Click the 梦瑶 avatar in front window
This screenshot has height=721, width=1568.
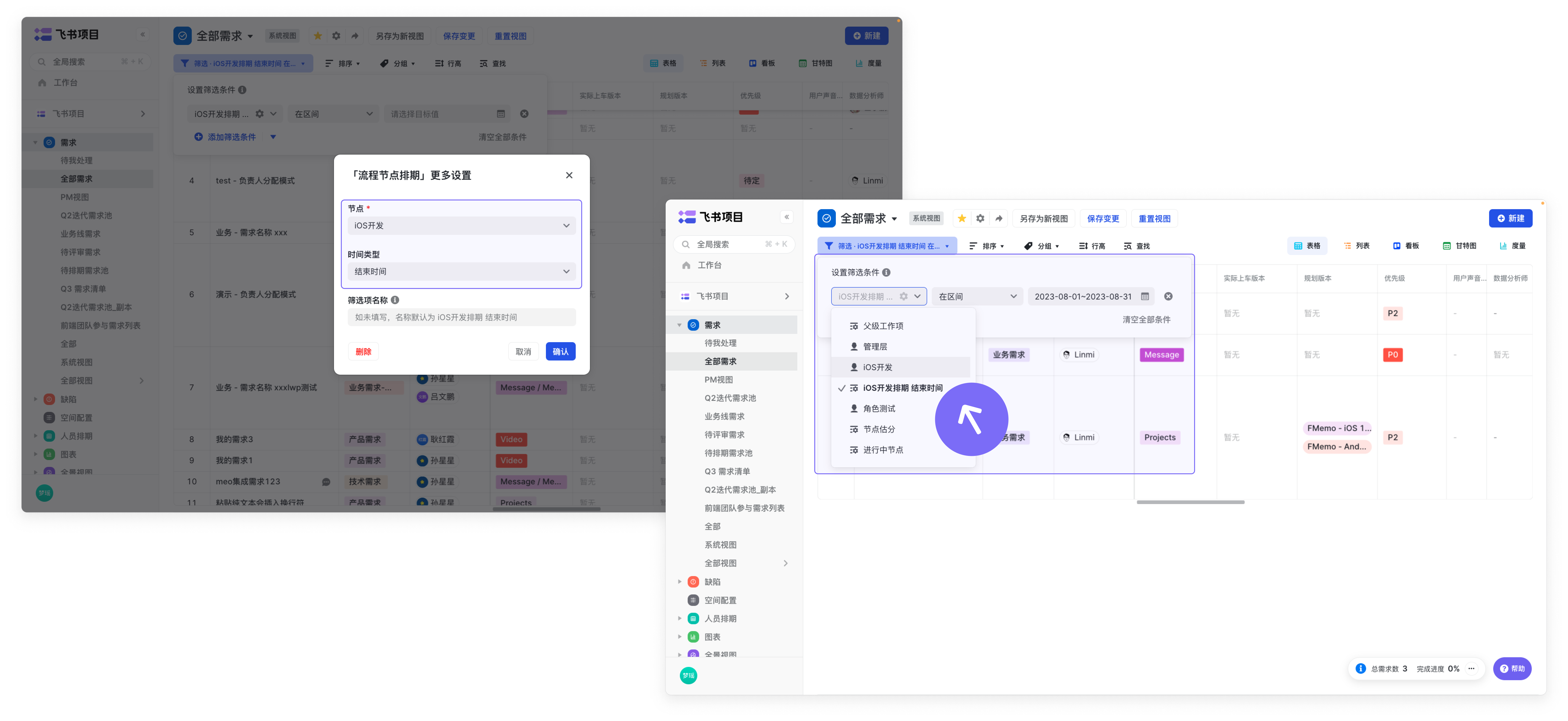click(x=688, y=675)
